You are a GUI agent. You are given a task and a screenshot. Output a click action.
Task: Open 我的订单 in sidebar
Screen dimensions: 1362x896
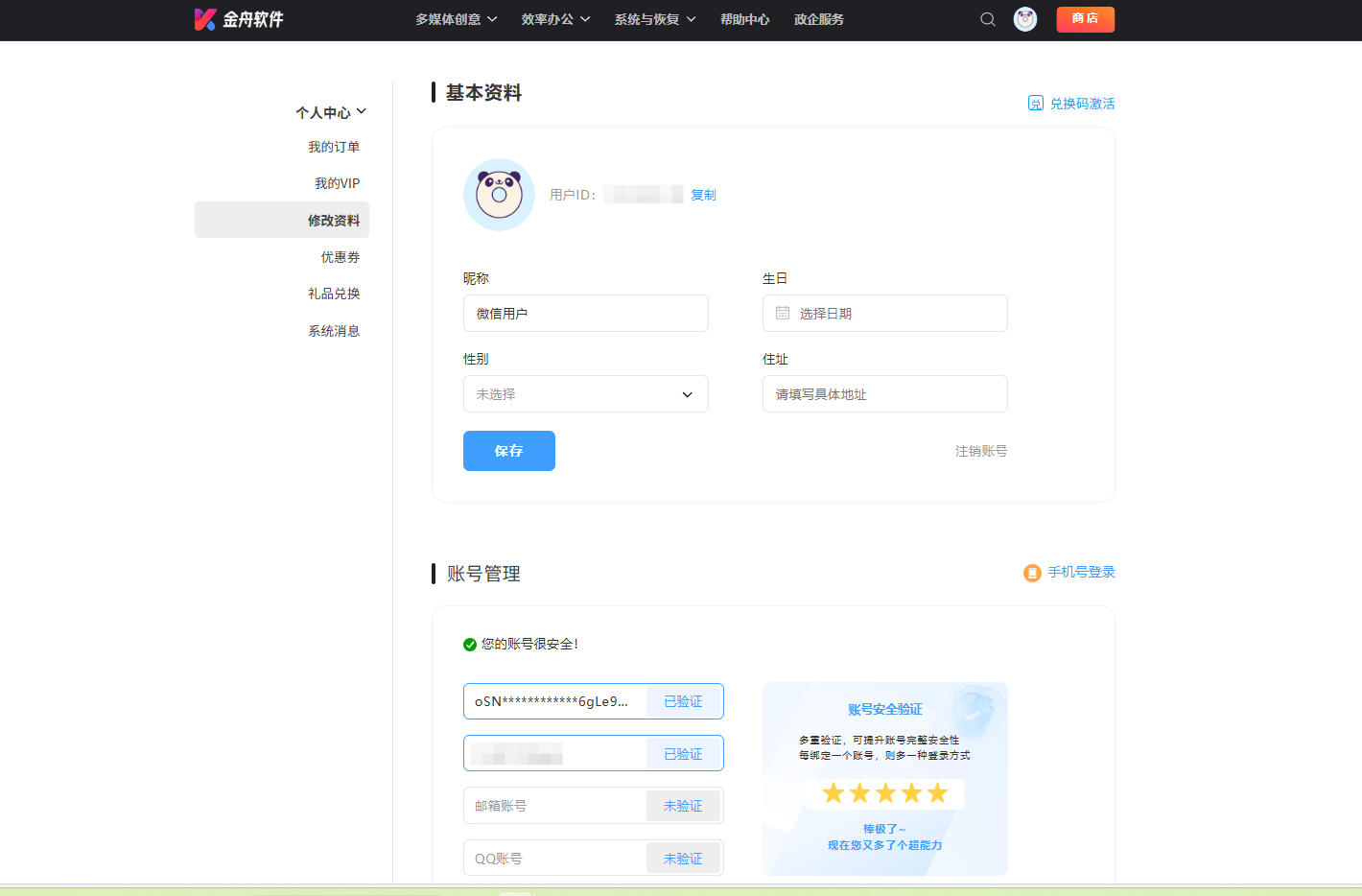tap(333, 147)
